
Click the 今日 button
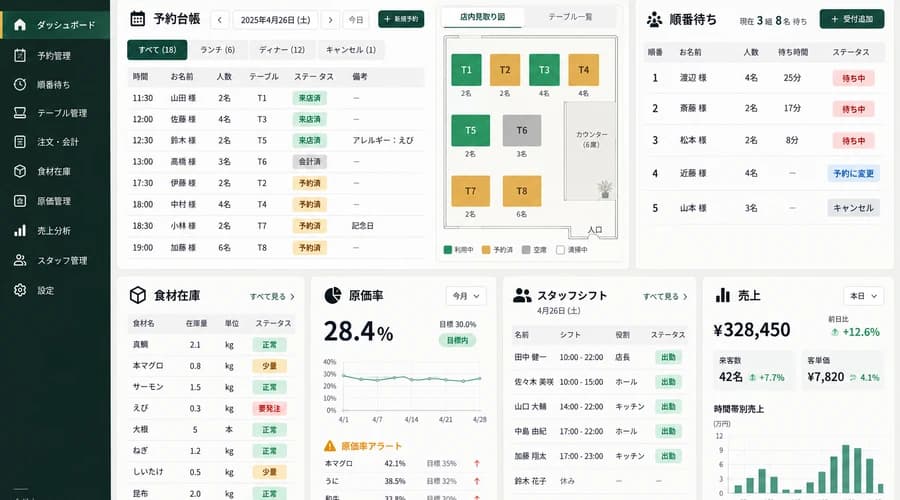point(356,20)
